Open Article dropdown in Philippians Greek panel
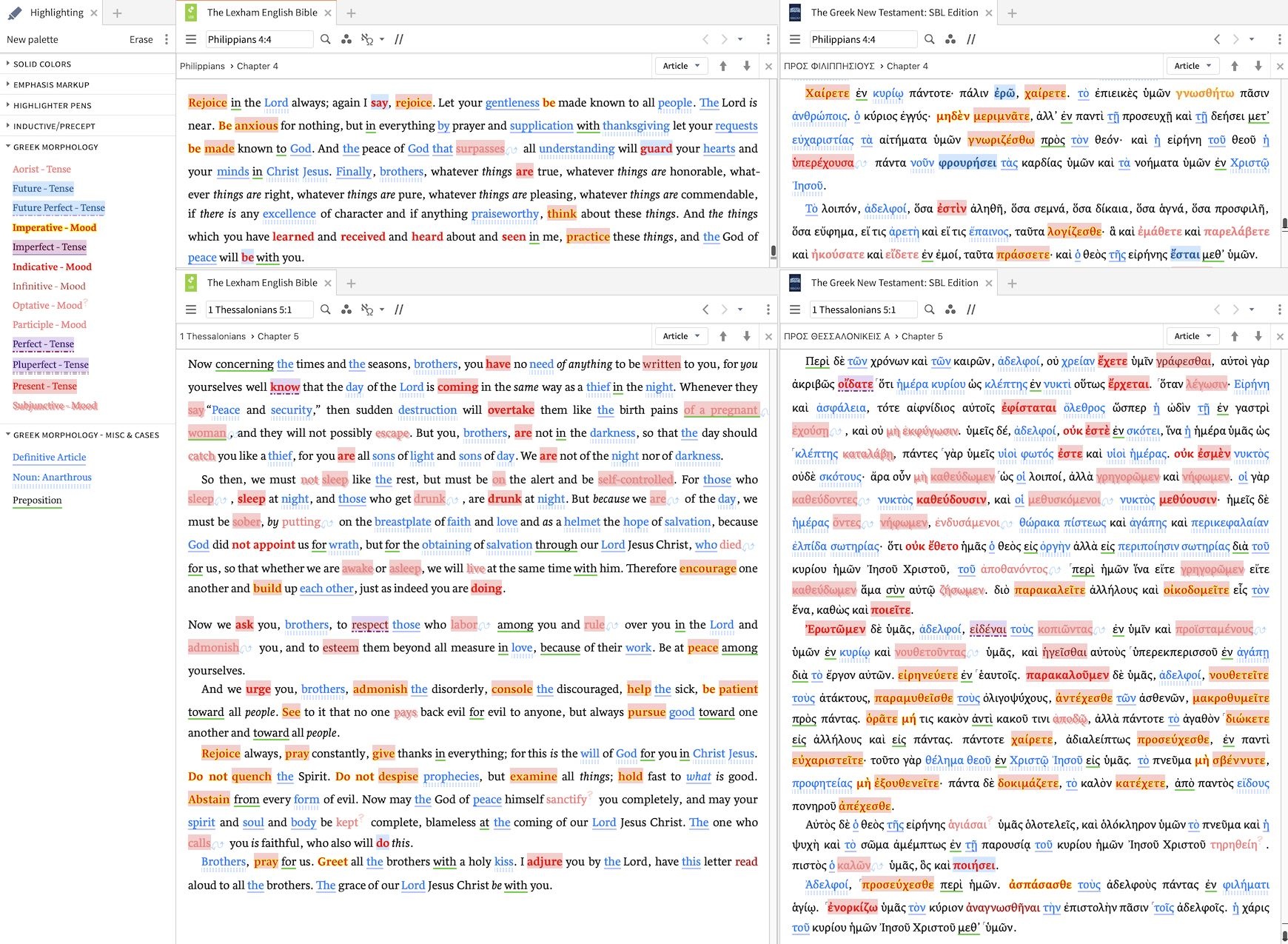This screenshot has width=1288, height=944. (1193, 66)
